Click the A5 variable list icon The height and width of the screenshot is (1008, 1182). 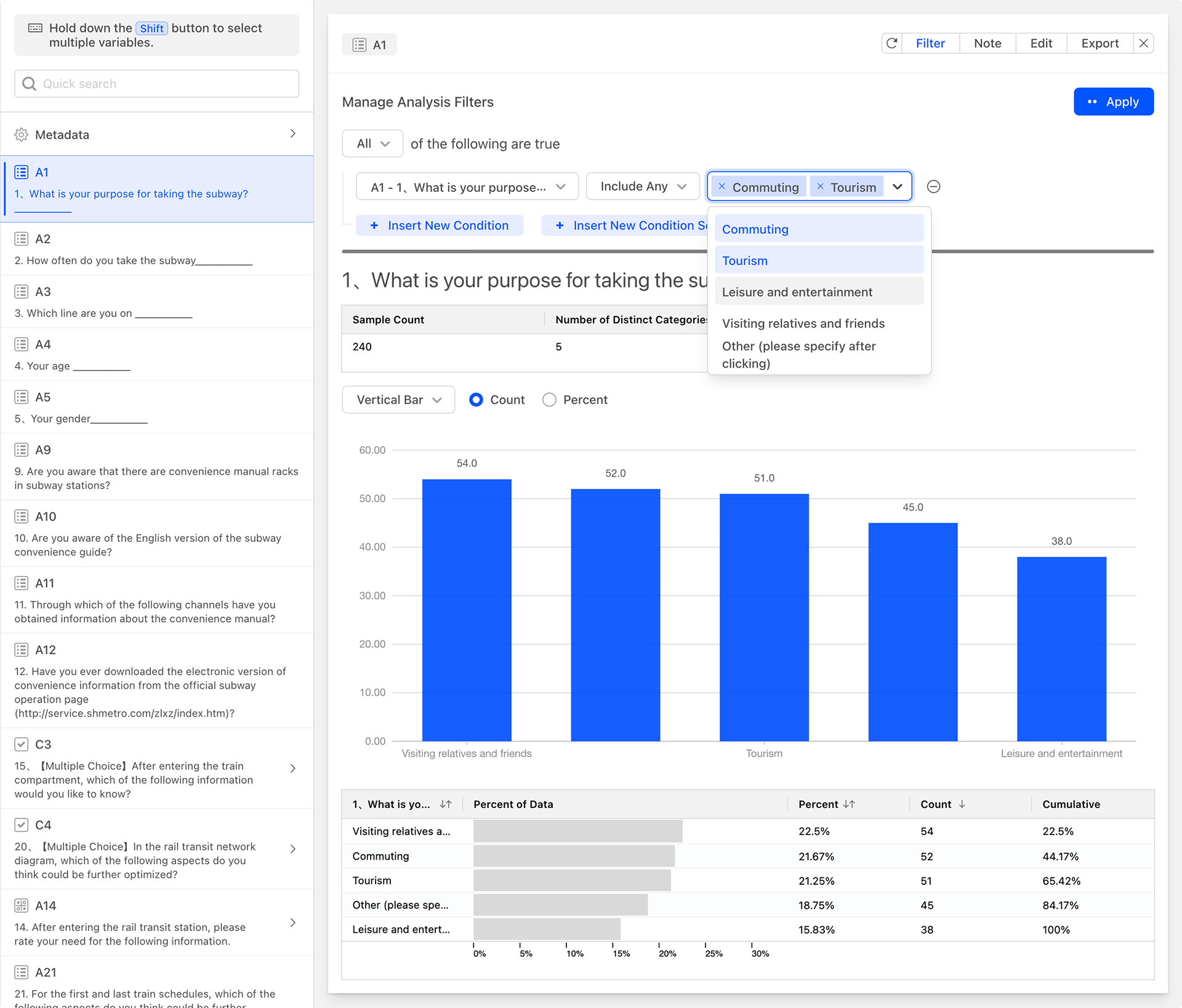pyautogui.click(x=22, y=397)
